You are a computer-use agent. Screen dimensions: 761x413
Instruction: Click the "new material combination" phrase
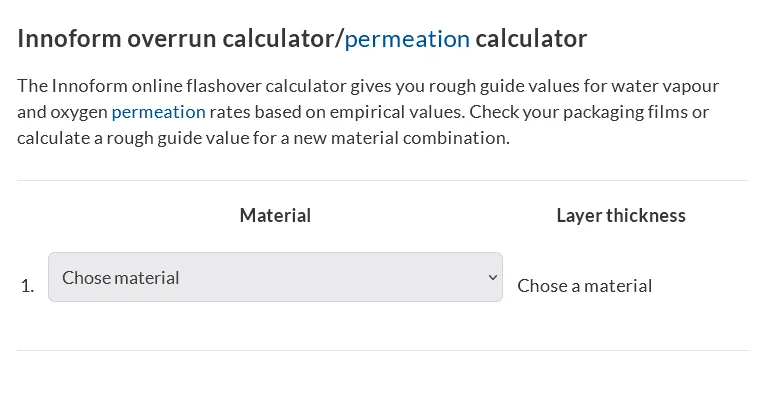400,138
